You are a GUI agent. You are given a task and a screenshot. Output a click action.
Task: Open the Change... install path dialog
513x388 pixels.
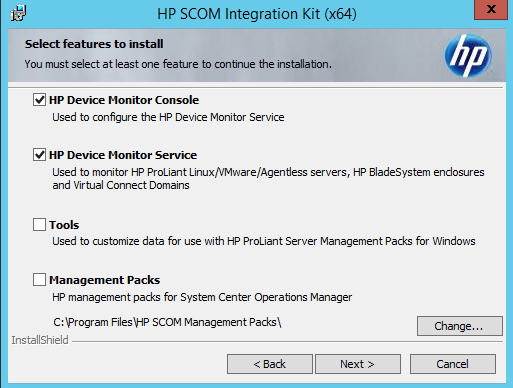pos(460,326)
